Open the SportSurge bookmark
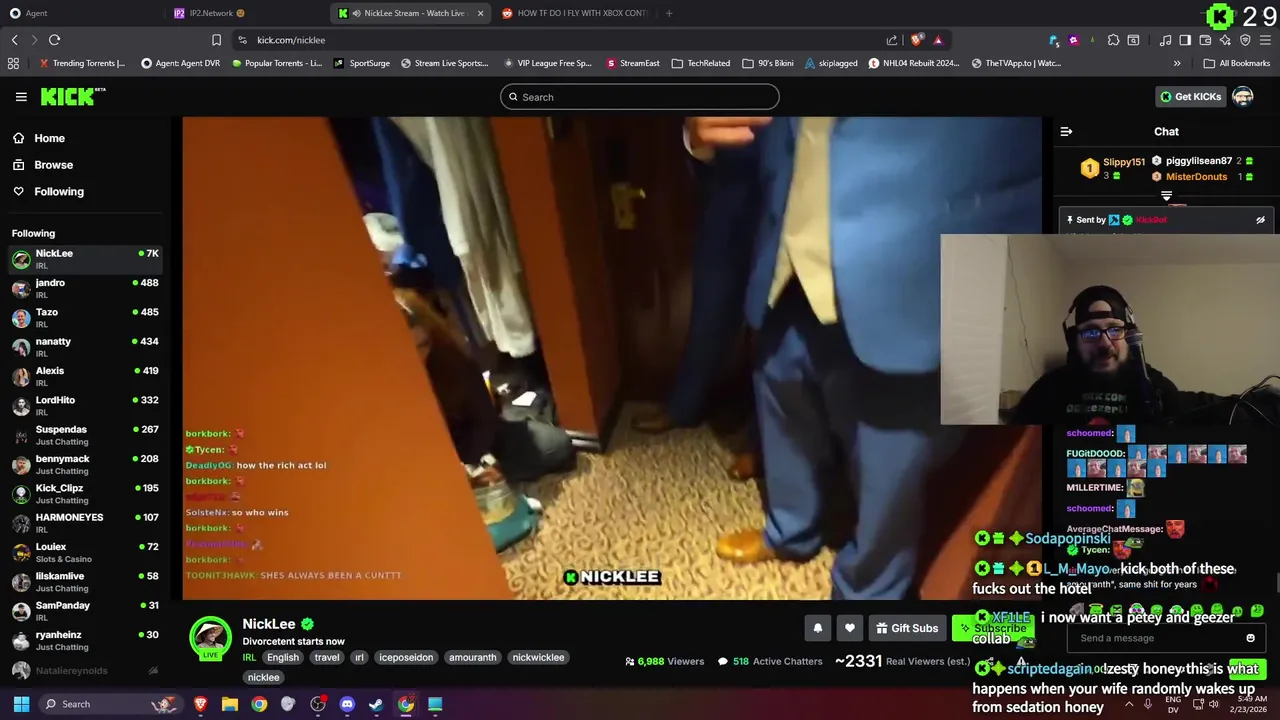 (x=362, y=63)
